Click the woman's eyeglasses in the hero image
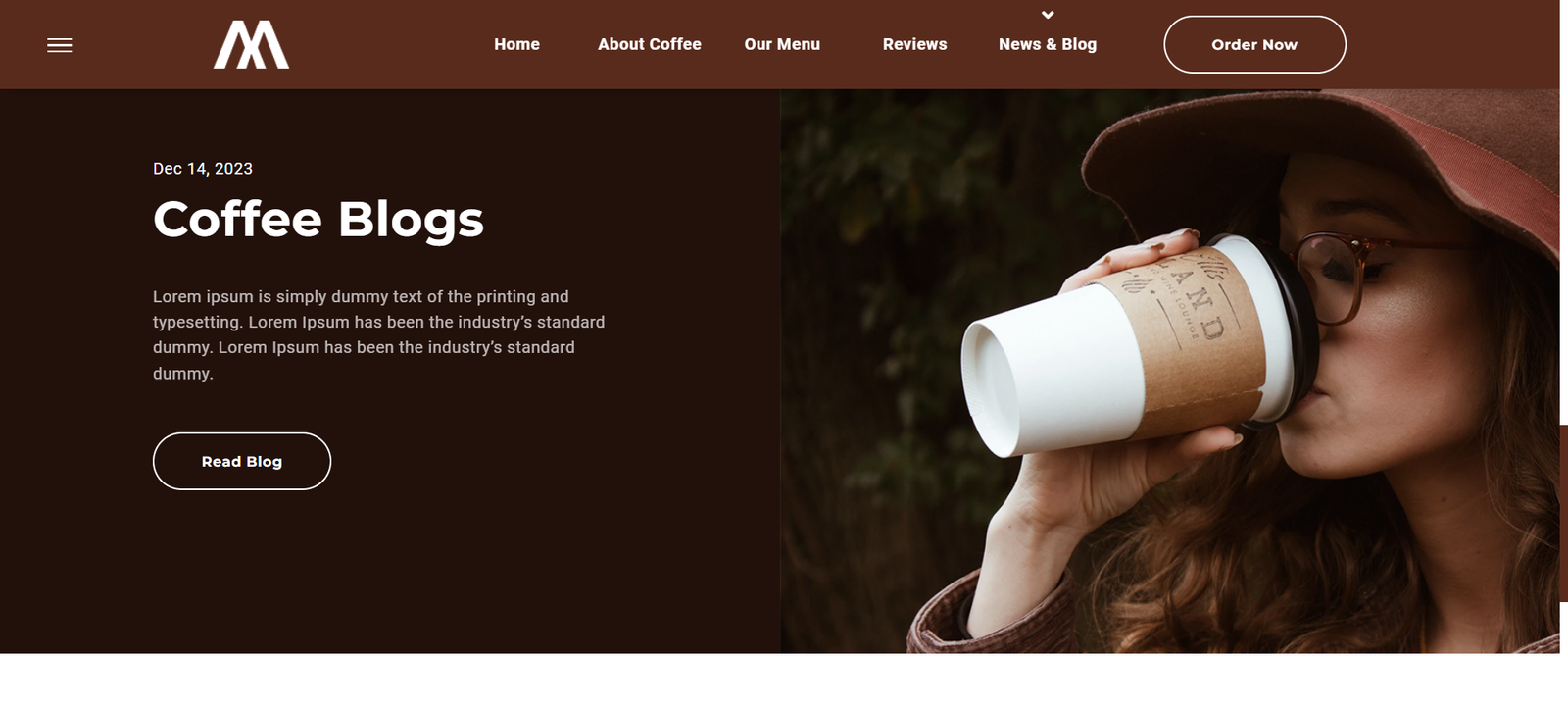Viewport: 1568px width, 710px height. pos(1362,275)
